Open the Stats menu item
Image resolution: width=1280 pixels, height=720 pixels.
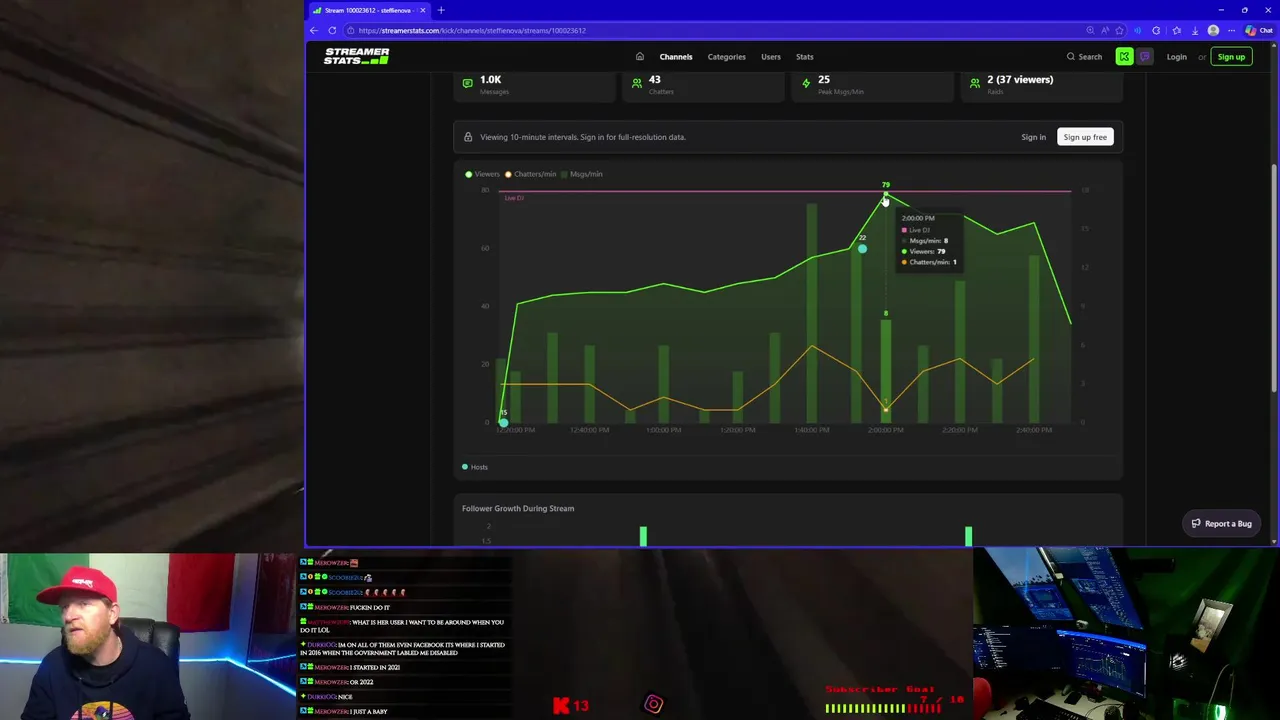click(804, 57)
